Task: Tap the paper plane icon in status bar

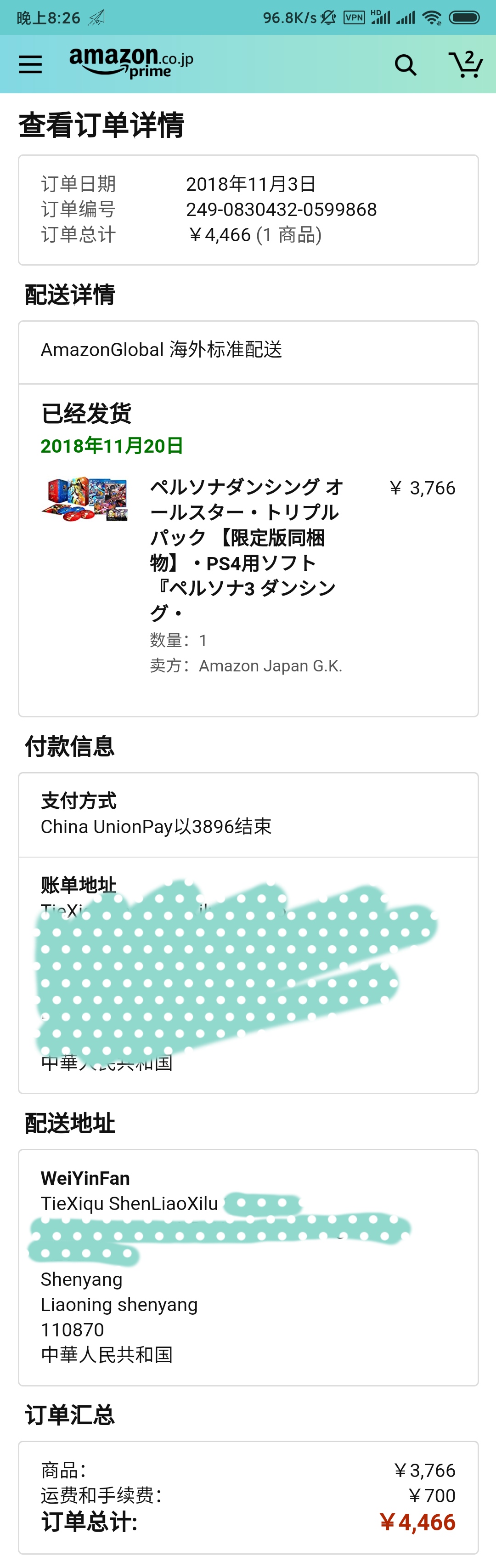Action: click(96, 17)
